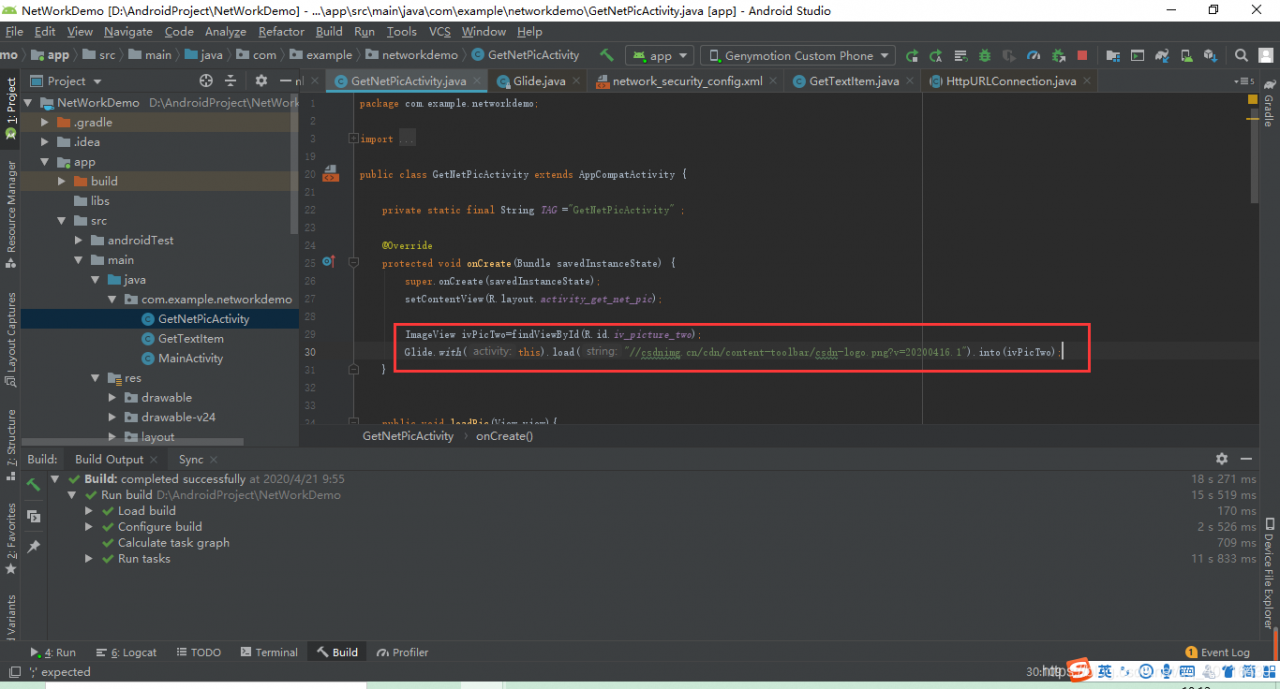The width and height of the screenshot is (1280, 689).
Task: Click the Search Everywhere magnifier icon
Action: click(1241, 55)
